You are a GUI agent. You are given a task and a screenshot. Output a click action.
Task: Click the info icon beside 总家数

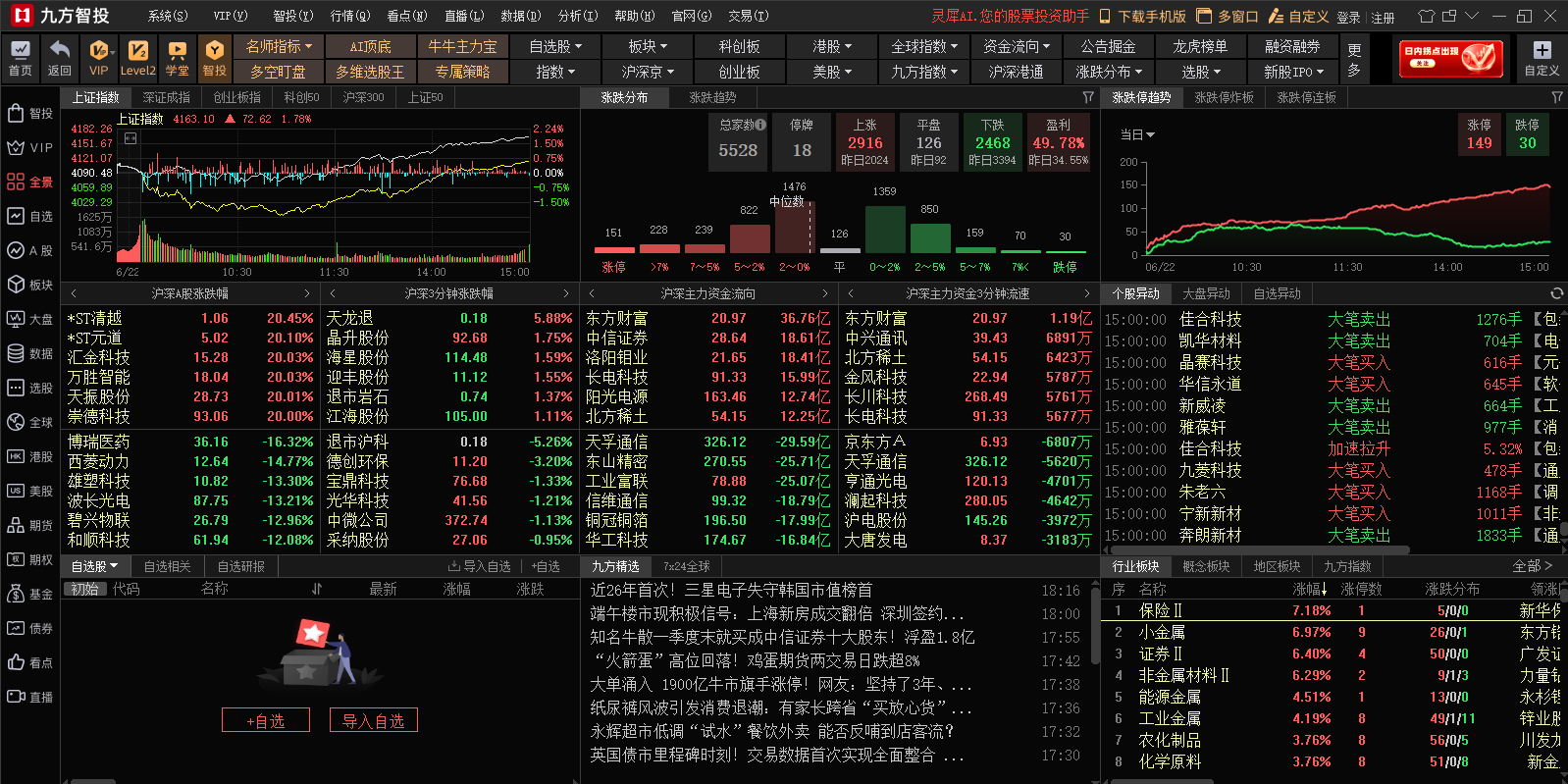coord(761,125)
